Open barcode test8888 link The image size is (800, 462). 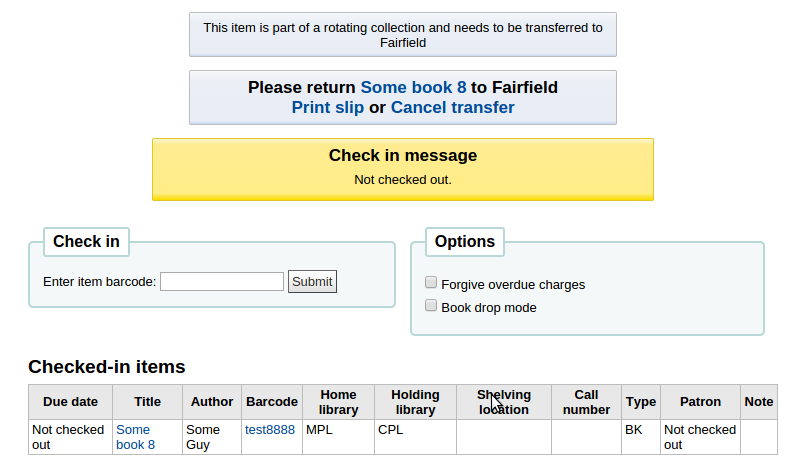[x=270, y=430]
